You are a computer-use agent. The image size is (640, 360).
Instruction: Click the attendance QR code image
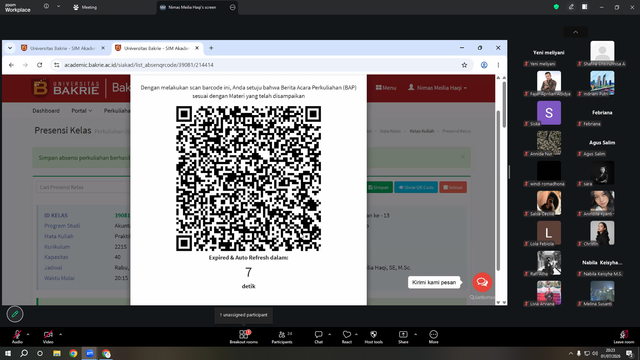[x=249, y=178]
